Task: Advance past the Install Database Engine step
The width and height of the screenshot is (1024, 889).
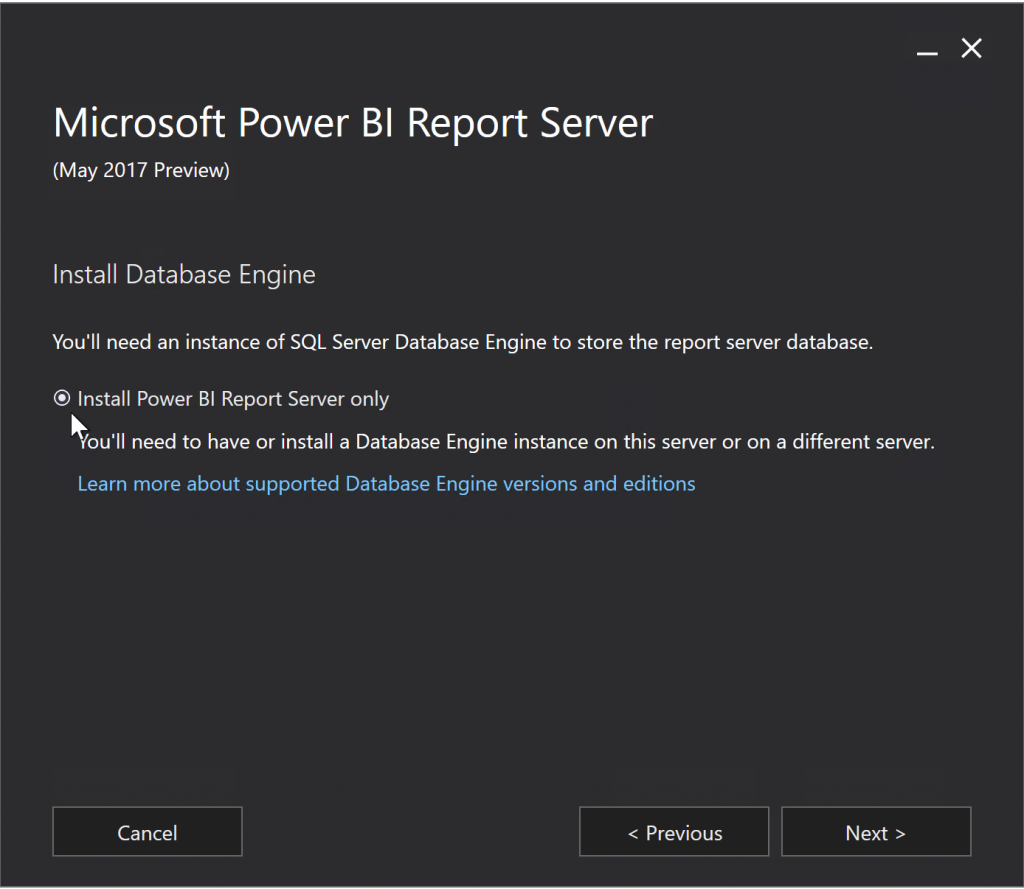Action: (x=875, y=832)
